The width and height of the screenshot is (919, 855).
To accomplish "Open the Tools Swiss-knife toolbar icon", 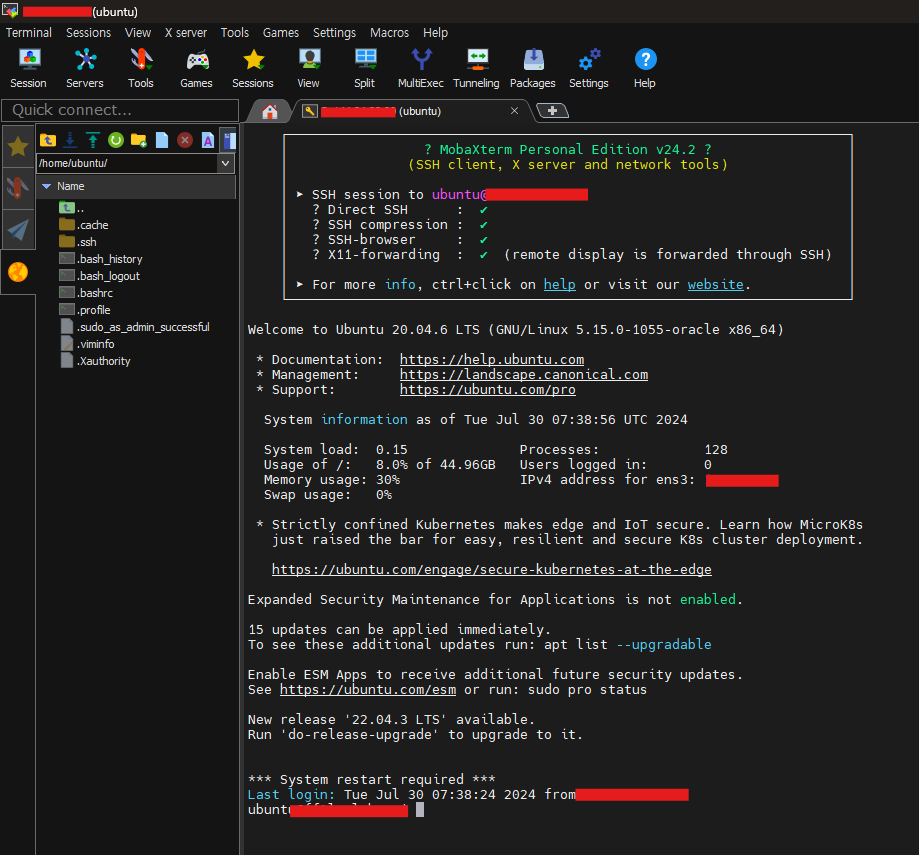I will [141, 68].
